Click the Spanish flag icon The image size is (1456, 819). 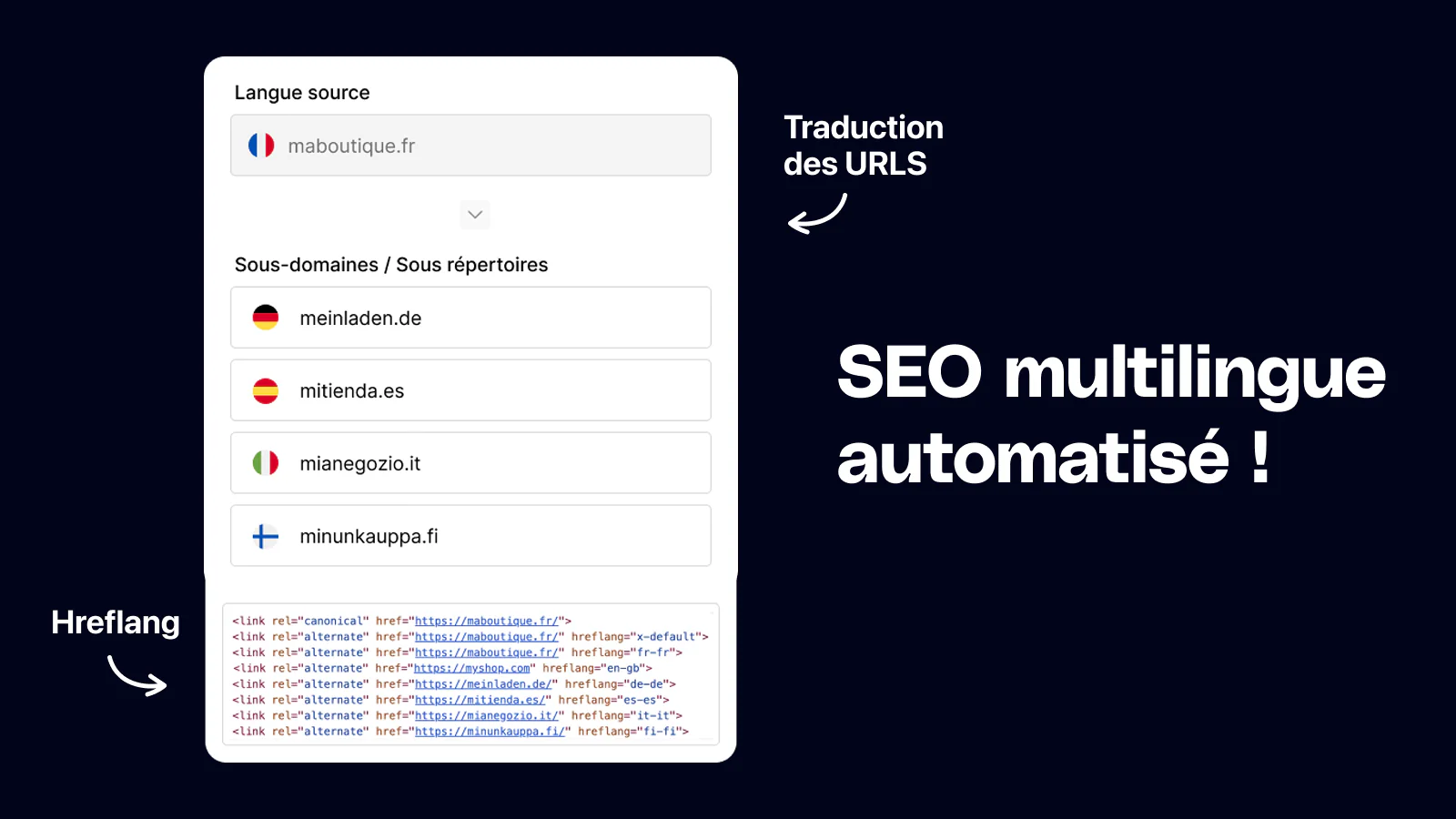click(x=266, y=390)
